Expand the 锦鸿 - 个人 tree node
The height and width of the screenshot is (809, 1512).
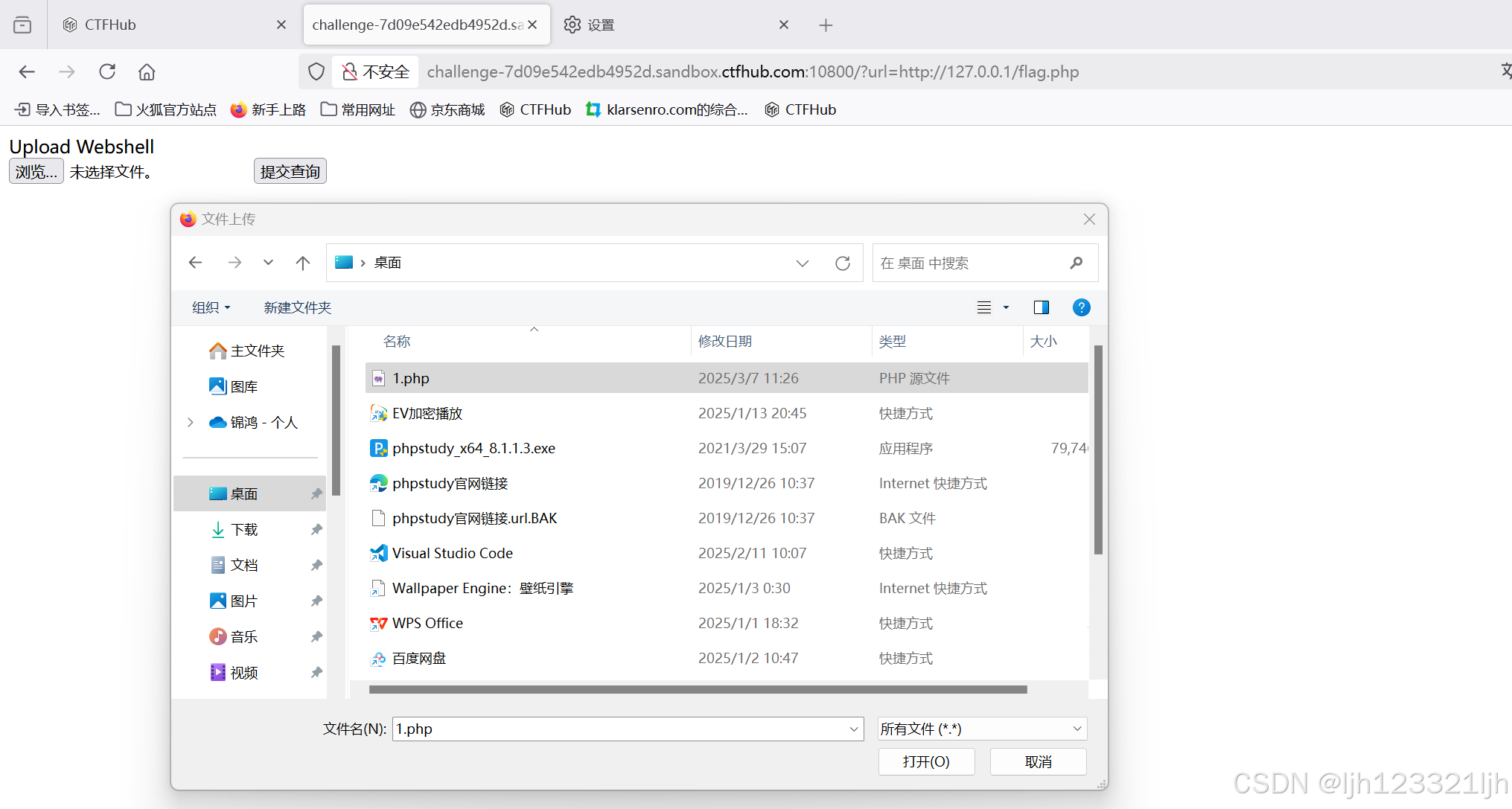click(191, 422)
